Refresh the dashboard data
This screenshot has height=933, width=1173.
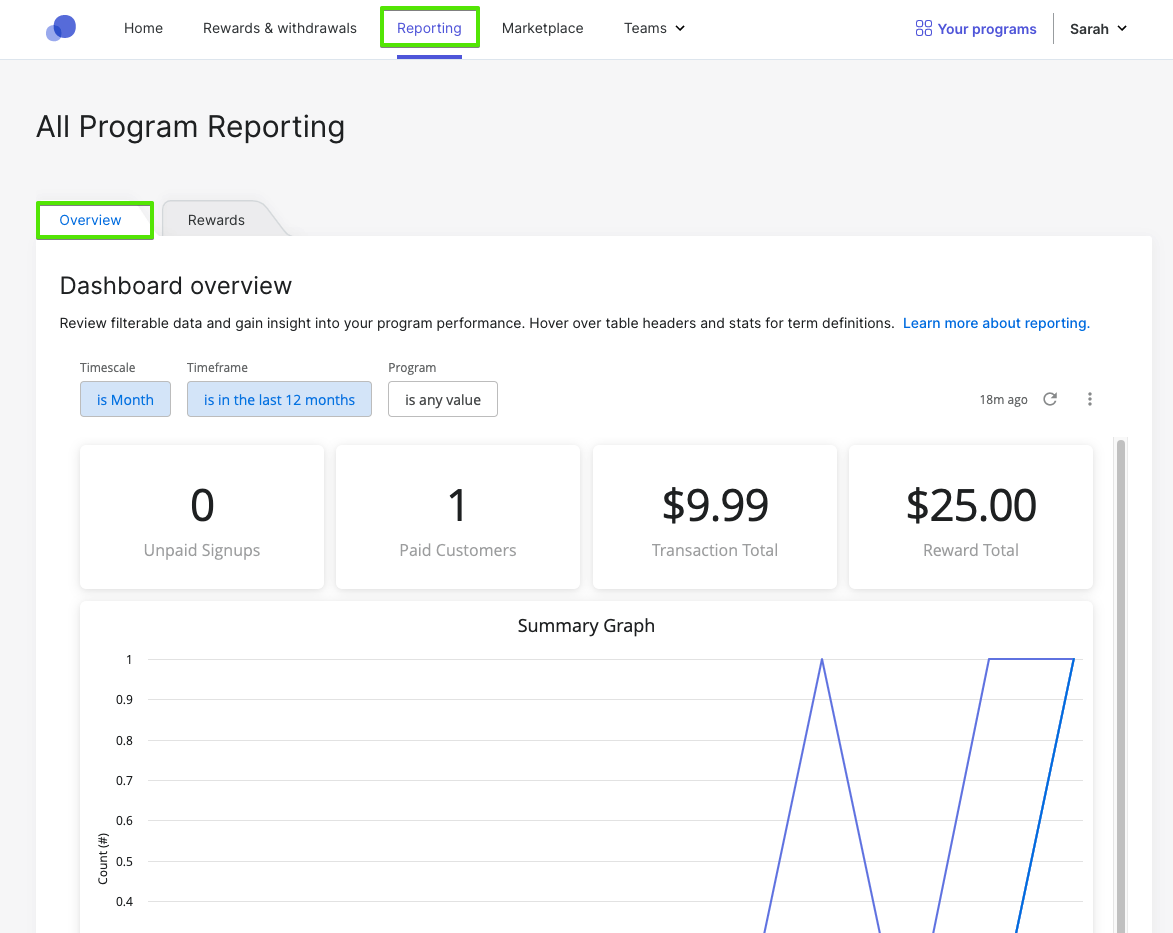pyautogui.click(x=1050, y=399)
